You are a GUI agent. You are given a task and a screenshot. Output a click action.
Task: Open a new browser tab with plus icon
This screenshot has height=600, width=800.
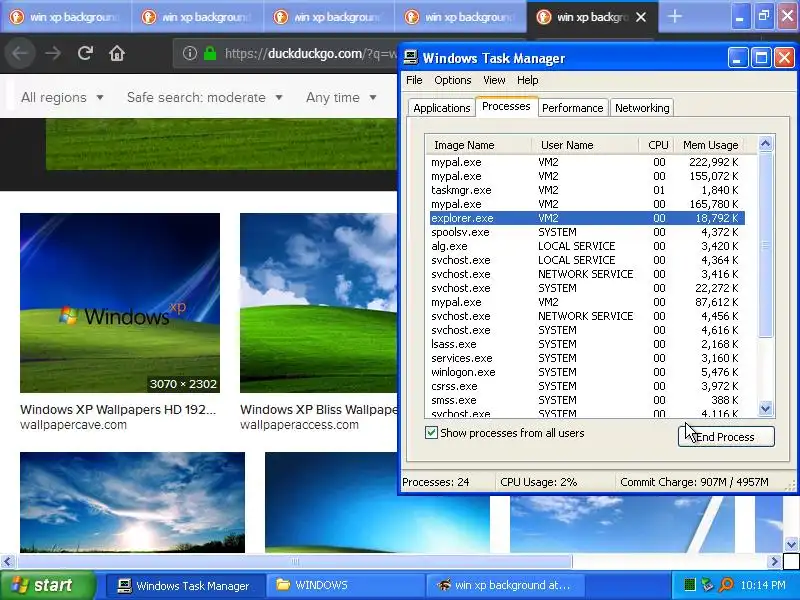674,17
